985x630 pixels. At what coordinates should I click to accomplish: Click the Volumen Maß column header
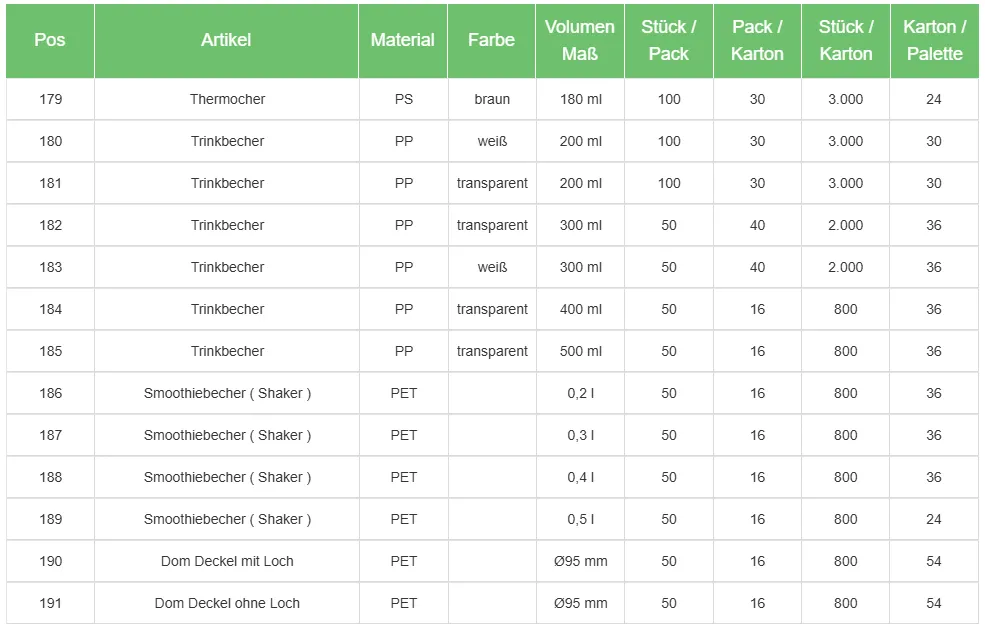click(x=580, y=40)
